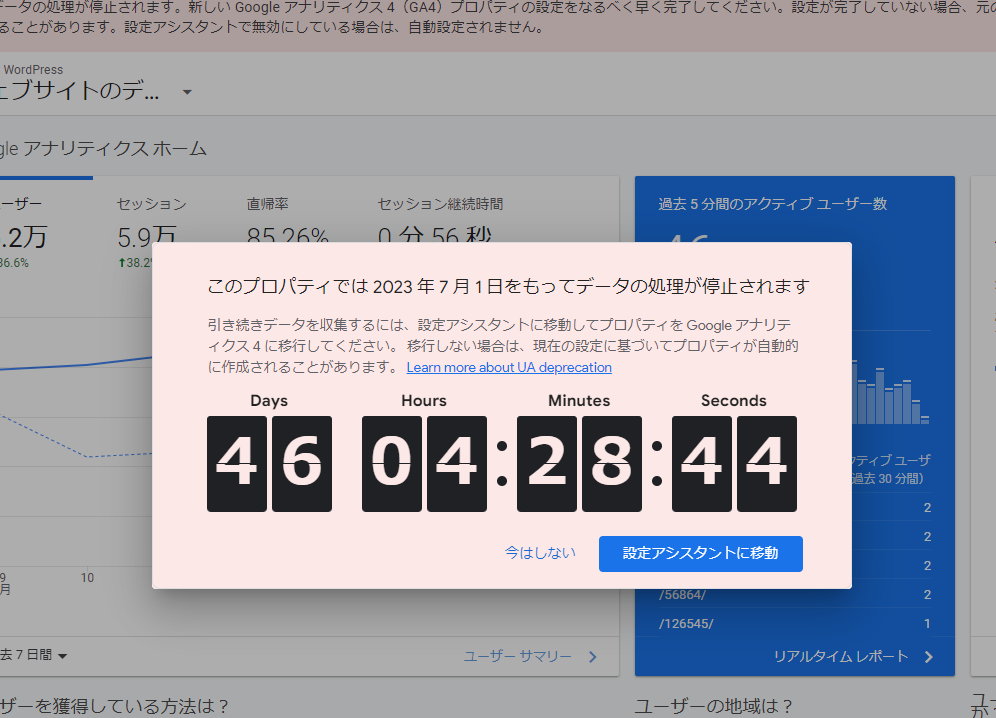Click the 設定アシスタントに移動 button
Viewport: 996px width, 718px height.
(x=701, y=553)
